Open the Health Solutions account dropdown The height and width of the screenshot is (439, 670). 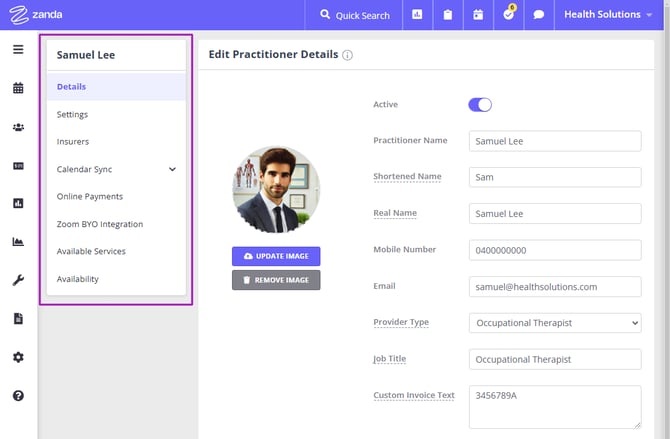click(608, 15)
